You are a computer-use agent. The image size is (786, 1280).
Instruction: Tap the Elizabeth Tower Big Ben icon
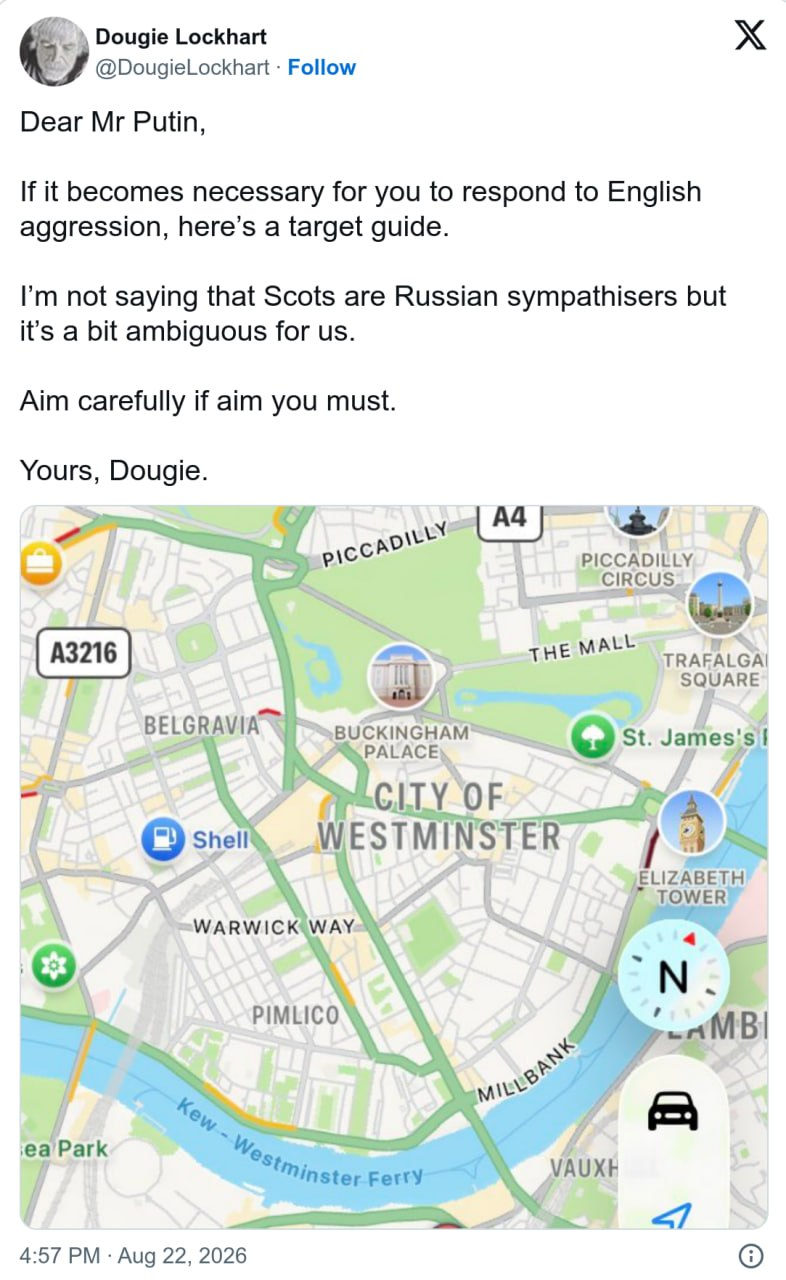(691, 821)
